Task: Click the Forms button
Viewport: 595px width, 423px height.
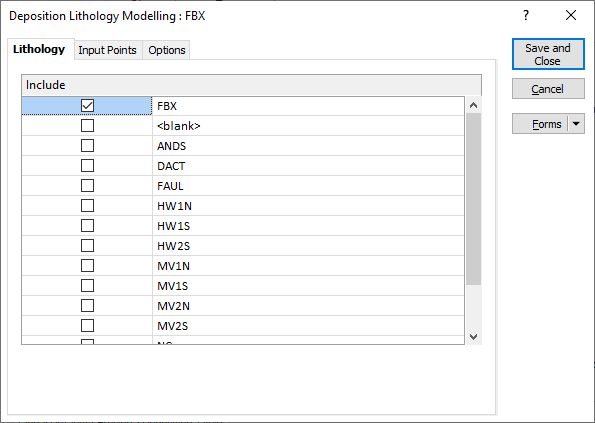Action: pos(540,124)
